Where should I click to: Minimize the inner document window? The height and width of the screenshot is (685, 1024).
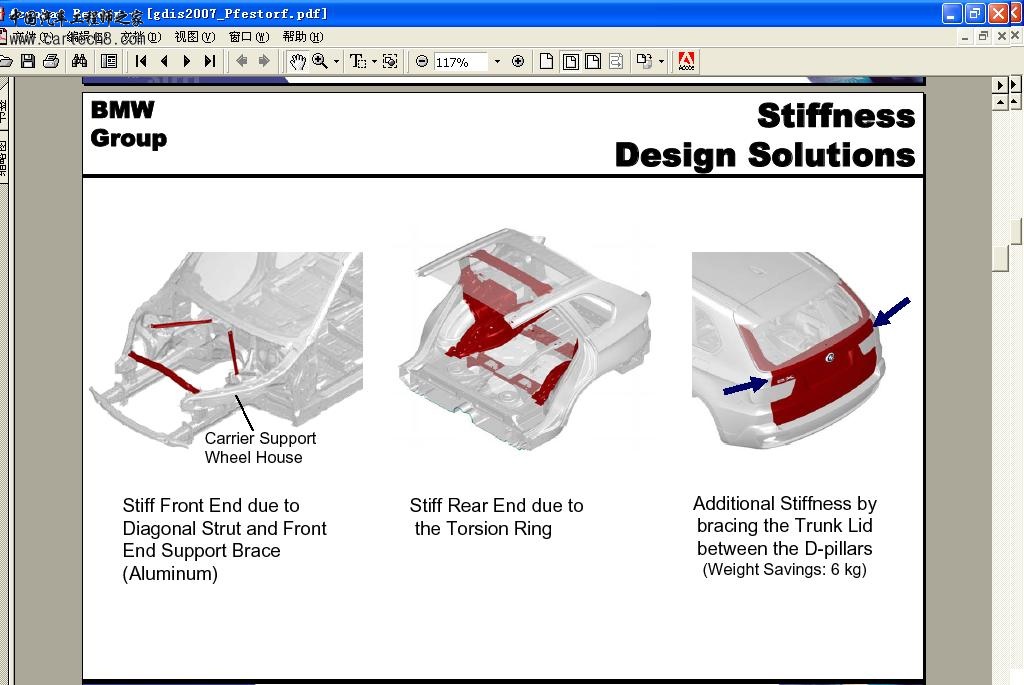pos(965,37)
